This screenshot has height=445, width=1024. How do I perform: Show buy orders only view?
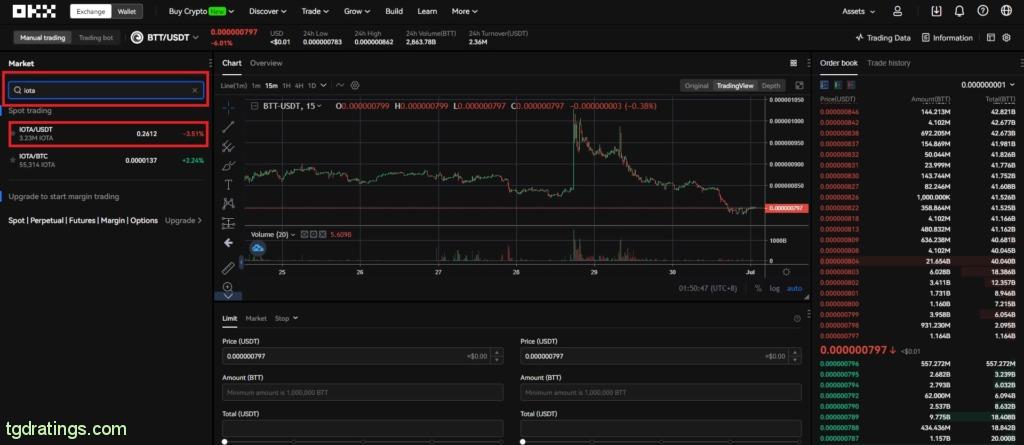[x=837, y=85]
